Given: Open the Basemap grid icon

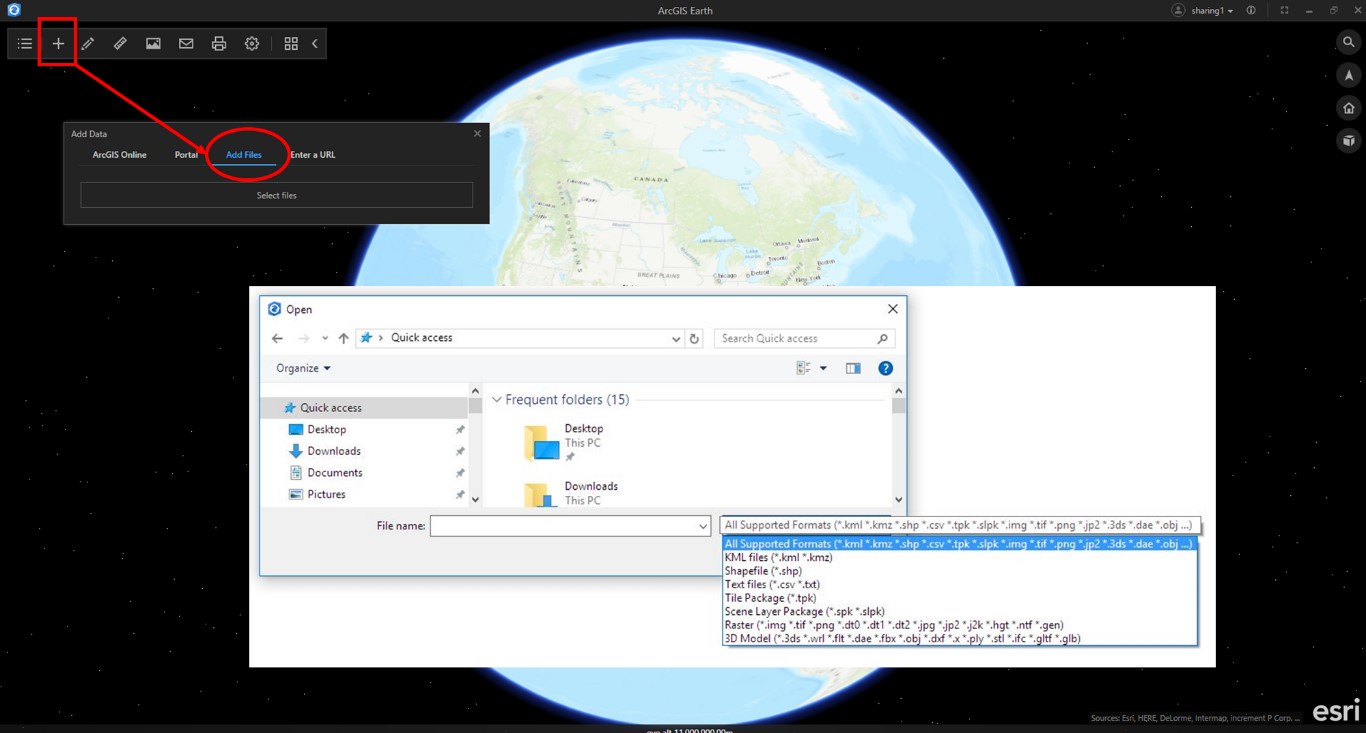Looking at the screenshot, I should pos(291,44).
